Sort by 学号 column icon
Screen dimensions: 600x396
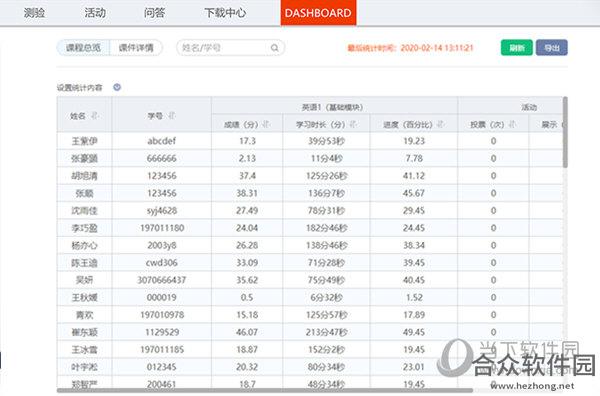172,115
